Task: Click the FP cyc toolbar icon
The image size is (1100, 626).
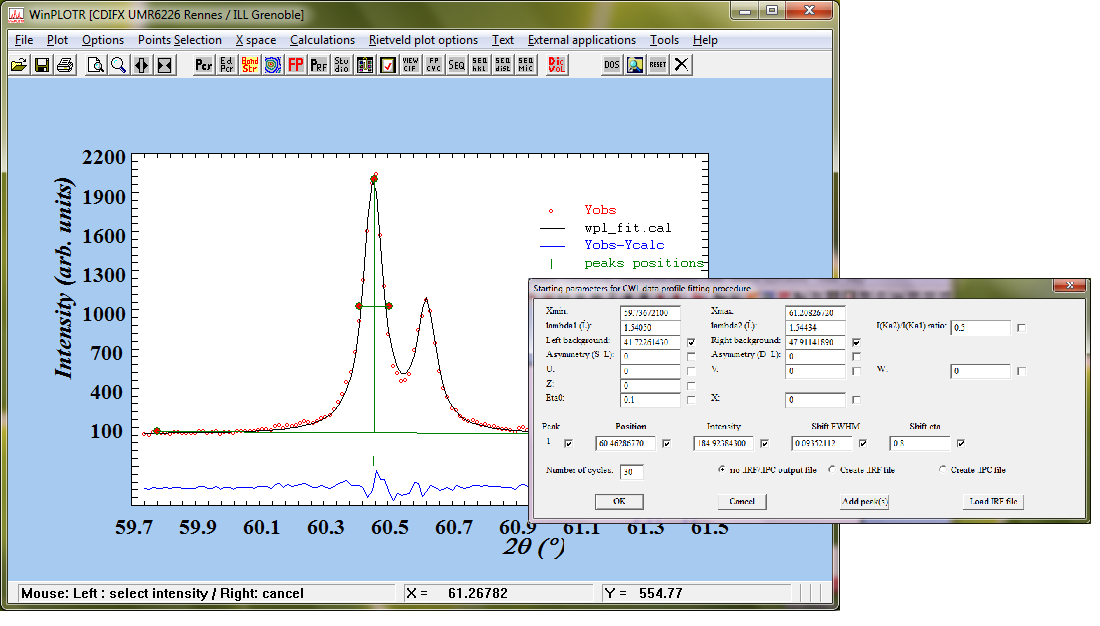Action: (x=434, y=65)
